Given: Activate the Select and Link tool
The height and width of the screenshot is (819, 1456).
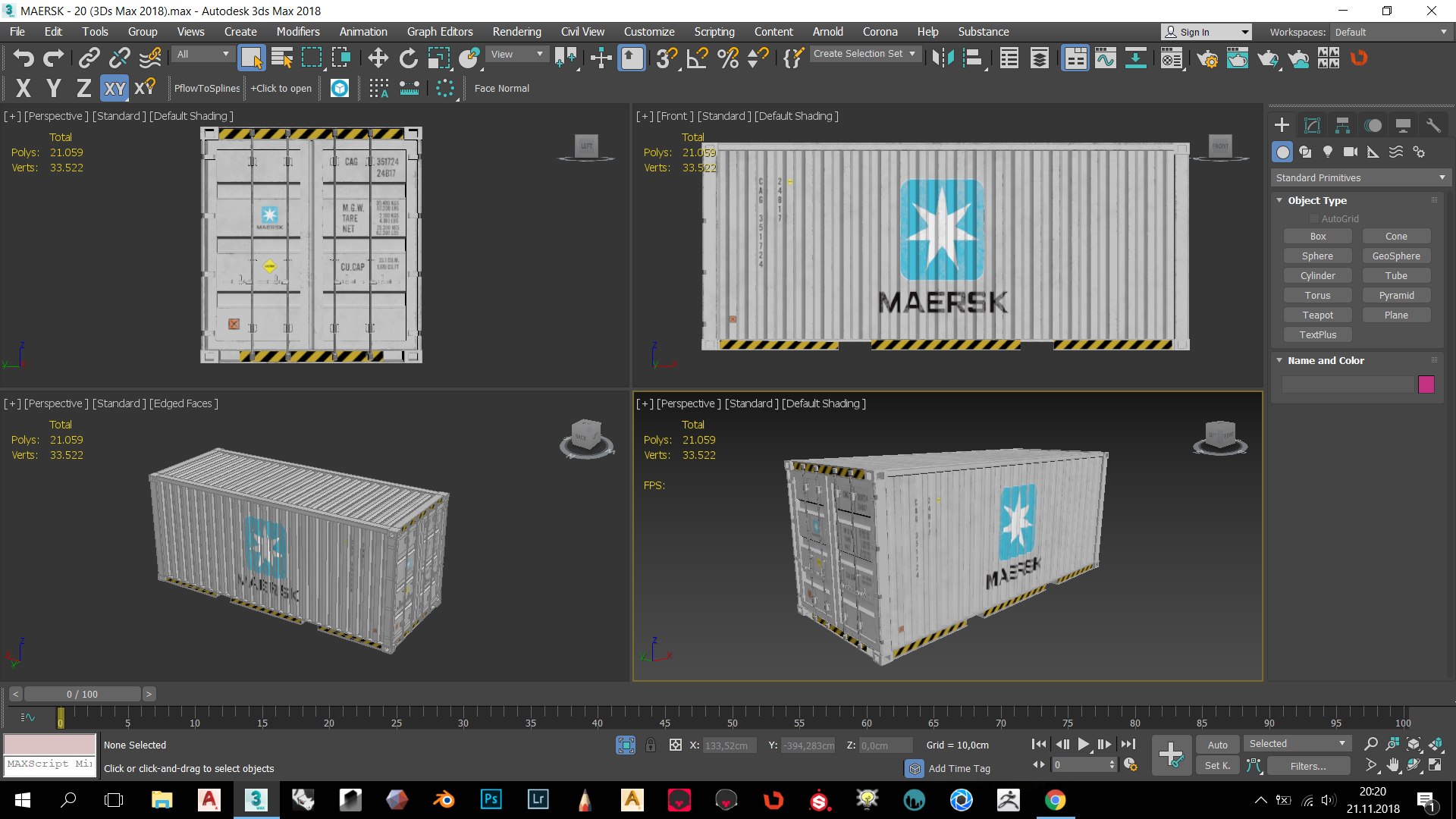Looking at the screenshot, I should [x=89, y=58].
